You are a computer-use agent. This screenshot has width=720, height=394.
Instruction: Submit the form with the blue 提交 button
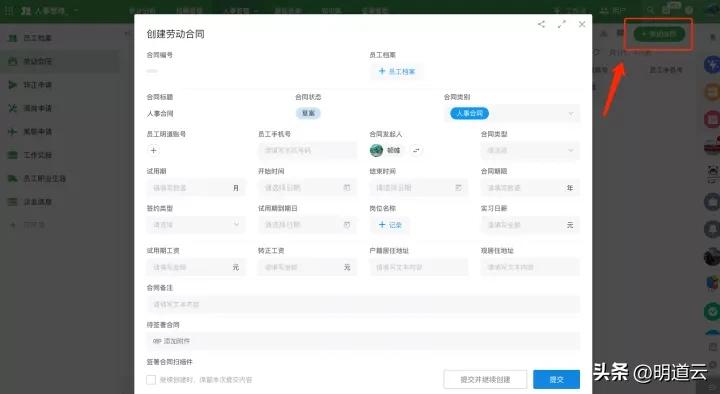tap(557, 379)
